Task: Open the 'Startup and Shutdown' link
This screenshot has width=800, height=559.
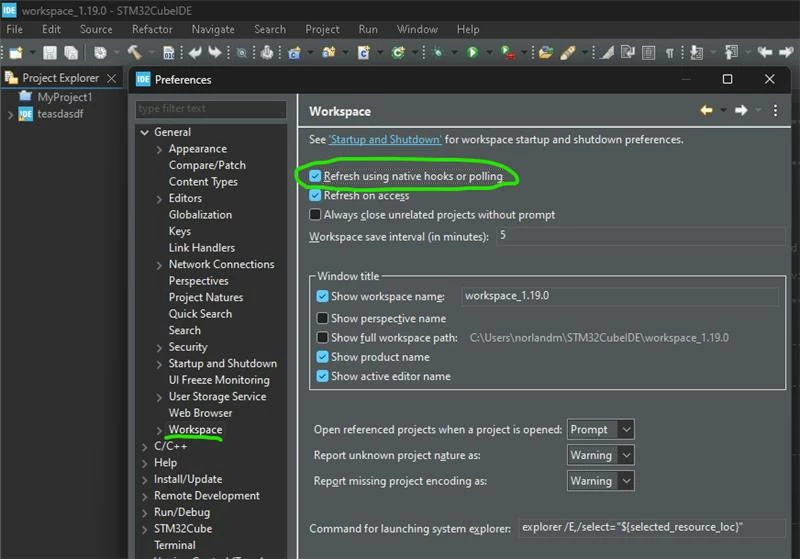Action: pos(385,140)
